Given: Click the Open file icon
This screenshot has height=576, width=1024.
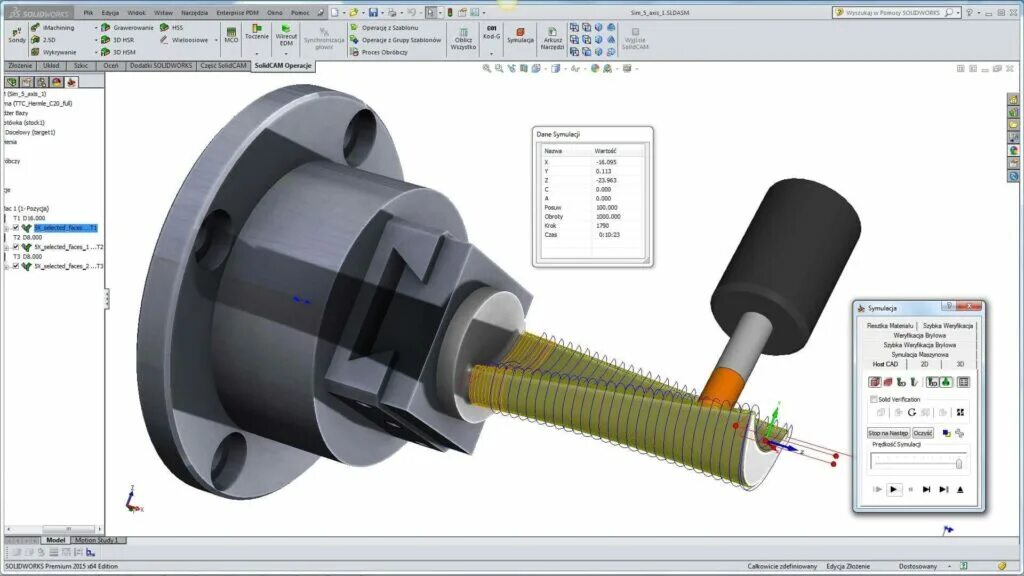Looking at the screenshot, I should 353,12.
